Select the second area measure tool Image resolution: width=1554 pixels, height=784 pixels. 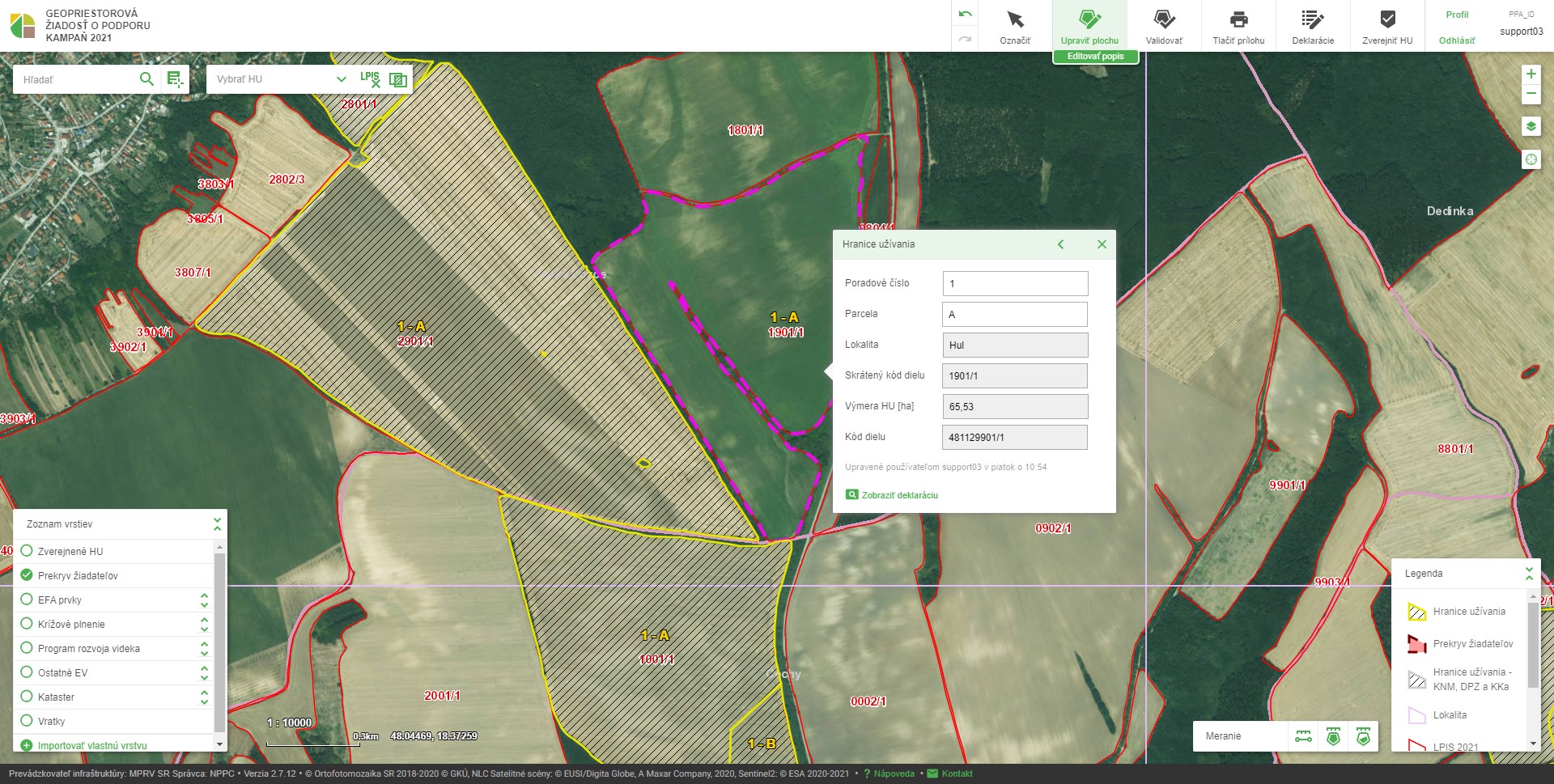tap(1363, 736)
